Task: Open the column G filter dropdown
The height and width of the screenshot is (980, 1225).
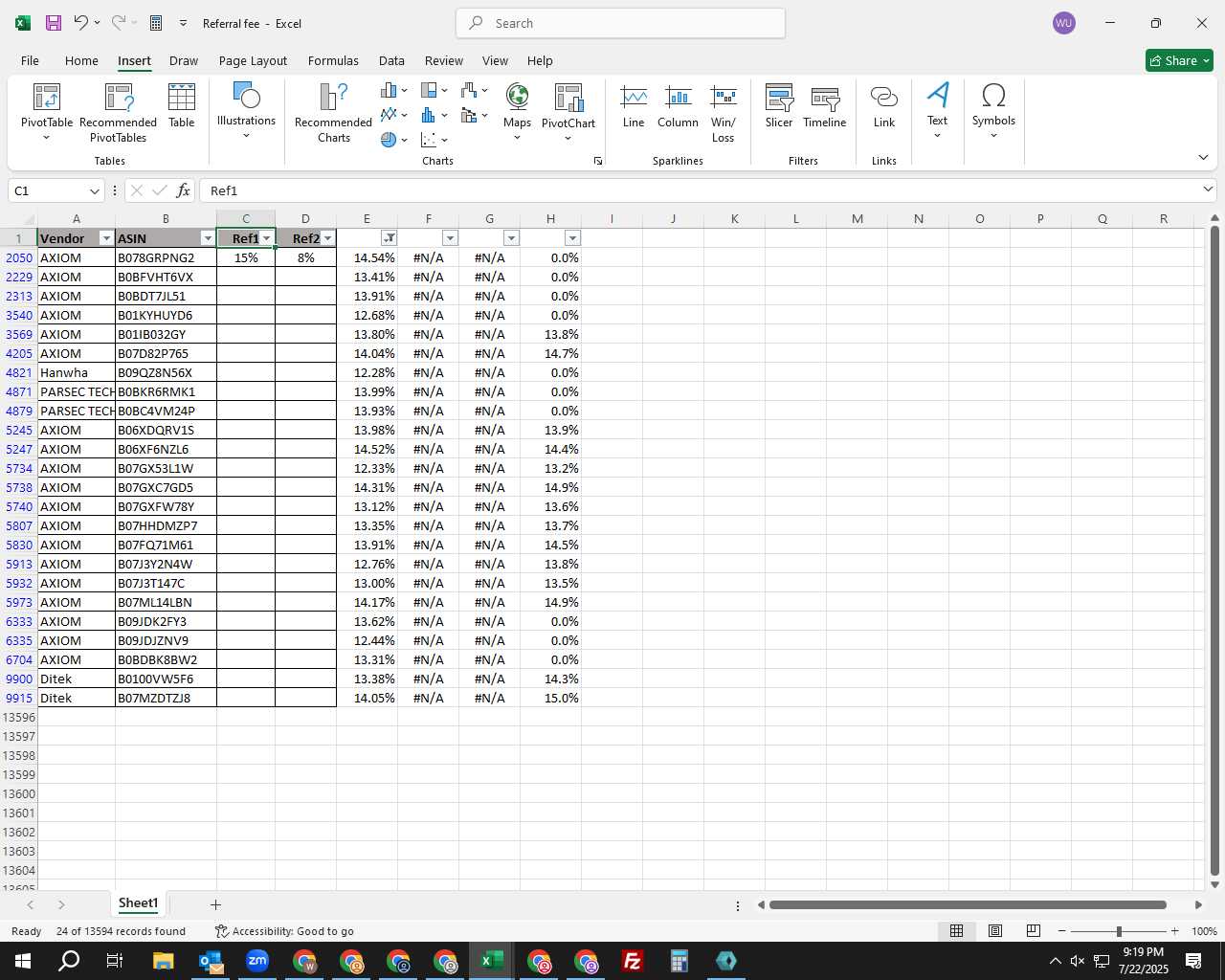Action: (511, 238)
